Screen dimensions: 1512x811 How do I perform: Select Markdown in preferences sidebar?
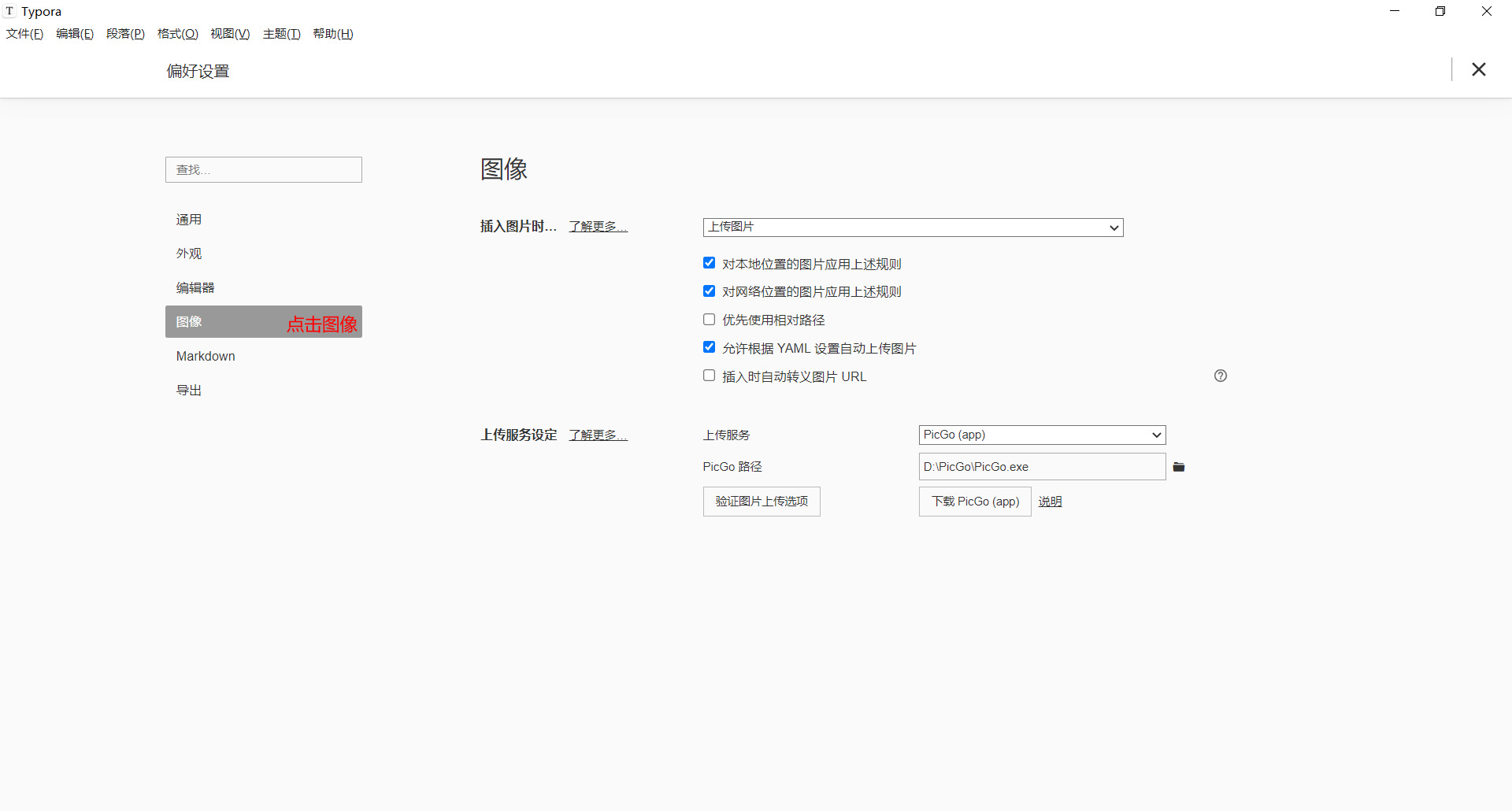click(x=264, y=356)
